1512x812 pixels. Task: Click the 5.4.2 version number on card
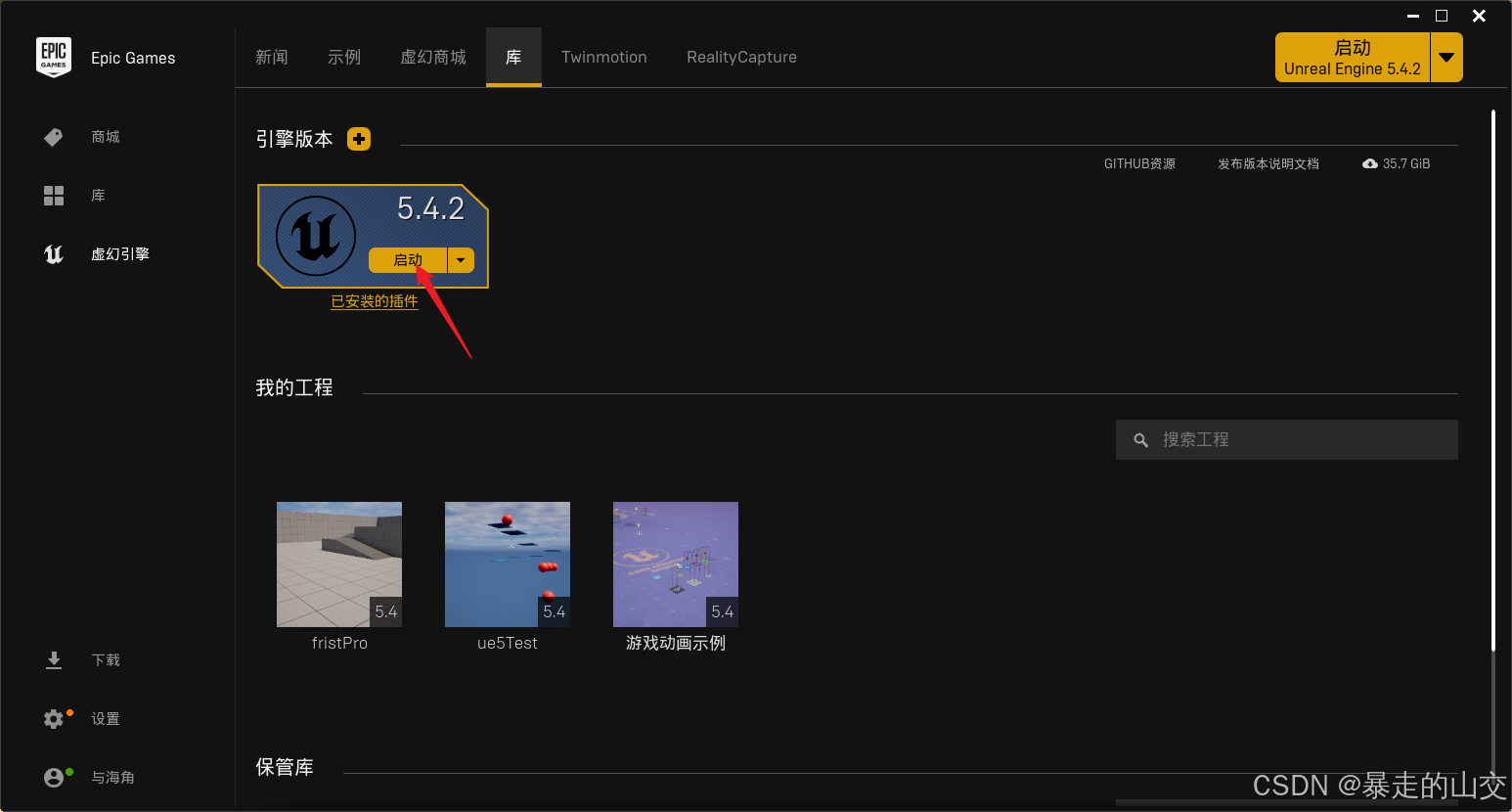pos(430,208)
